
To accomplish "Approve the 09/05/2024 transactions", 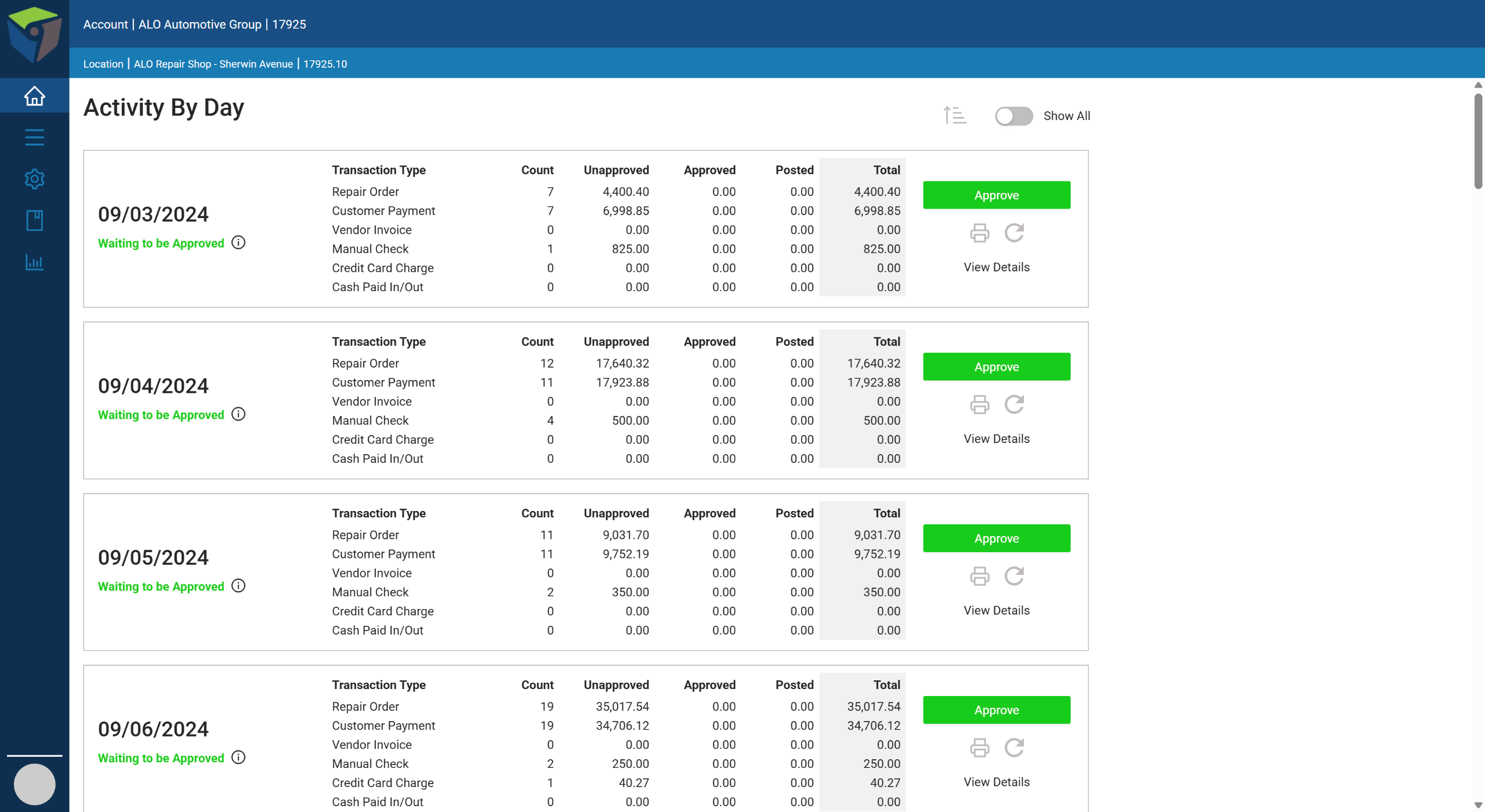I will tap(996, 538).
